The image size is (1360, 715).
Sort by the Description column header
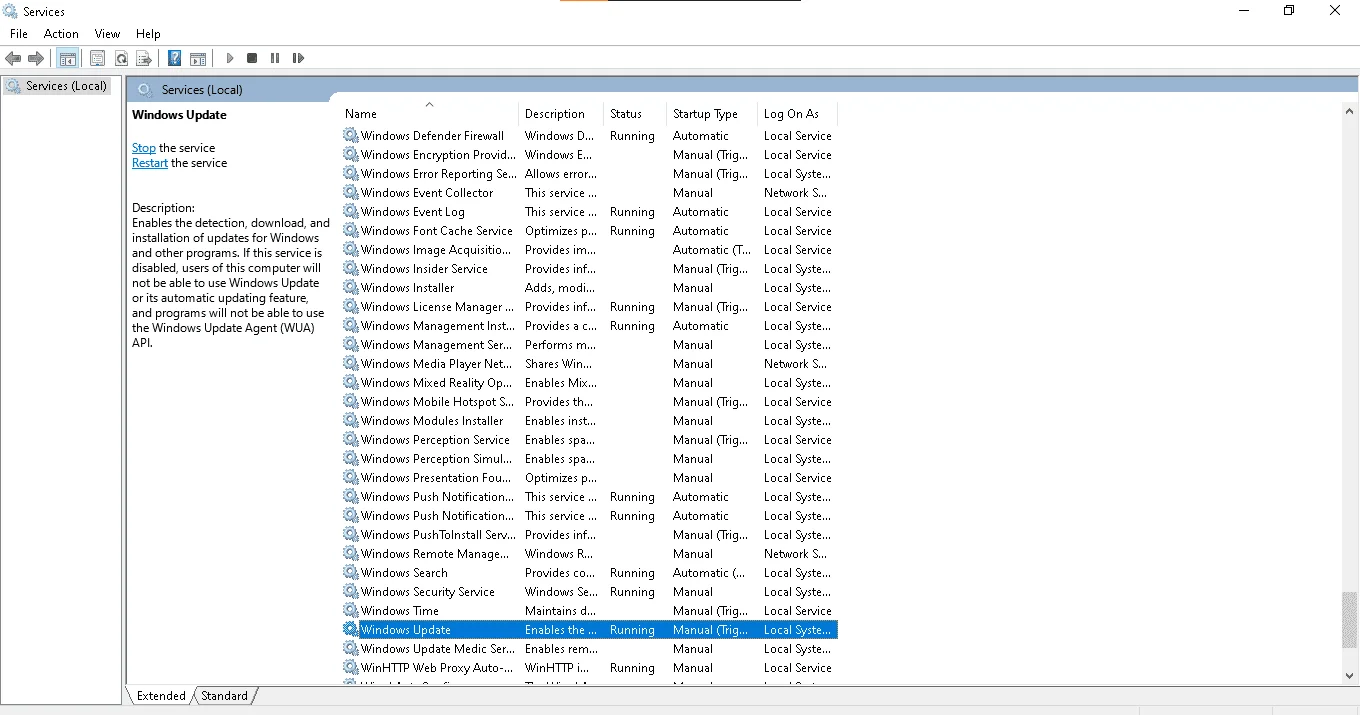pos(561,114)
